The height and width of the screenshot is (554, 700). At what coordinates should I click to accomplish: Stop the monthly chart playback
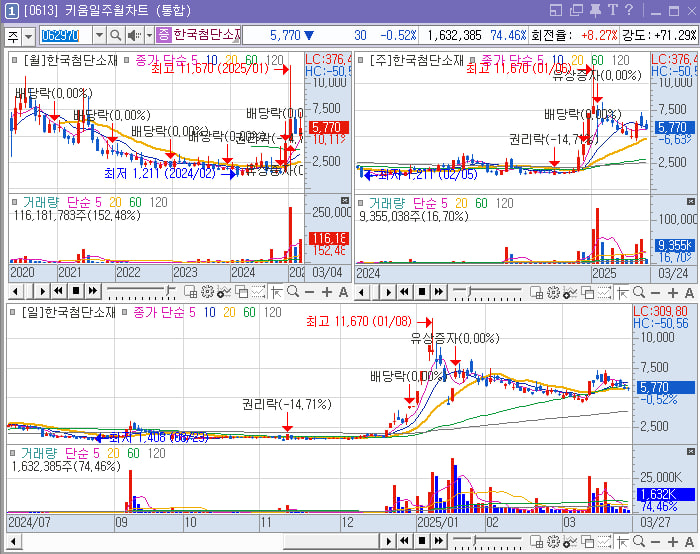pyautogui.click(x=76, y=292)
